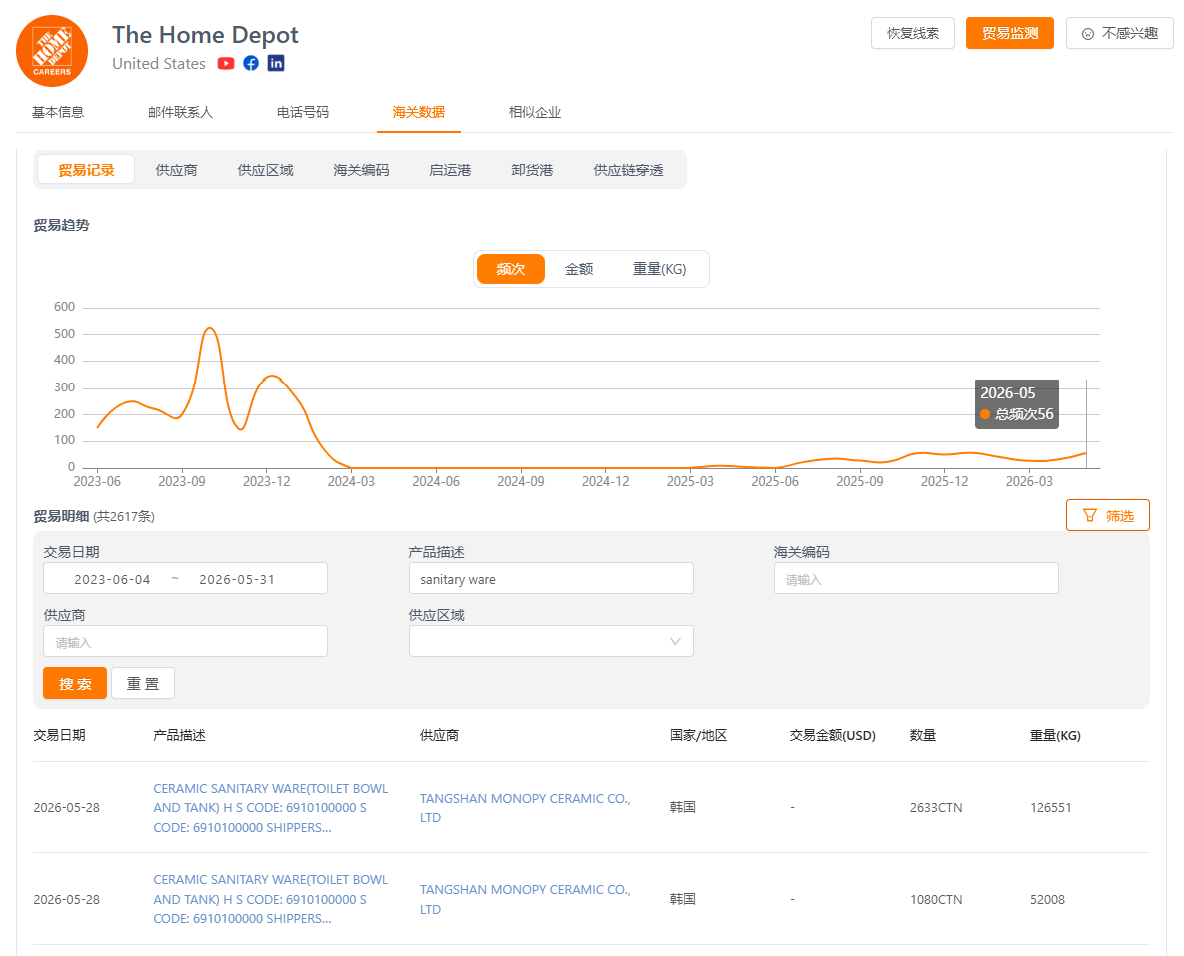Click the 恢复线索 button
The image size is (1184, 956).
click(912, 33)
